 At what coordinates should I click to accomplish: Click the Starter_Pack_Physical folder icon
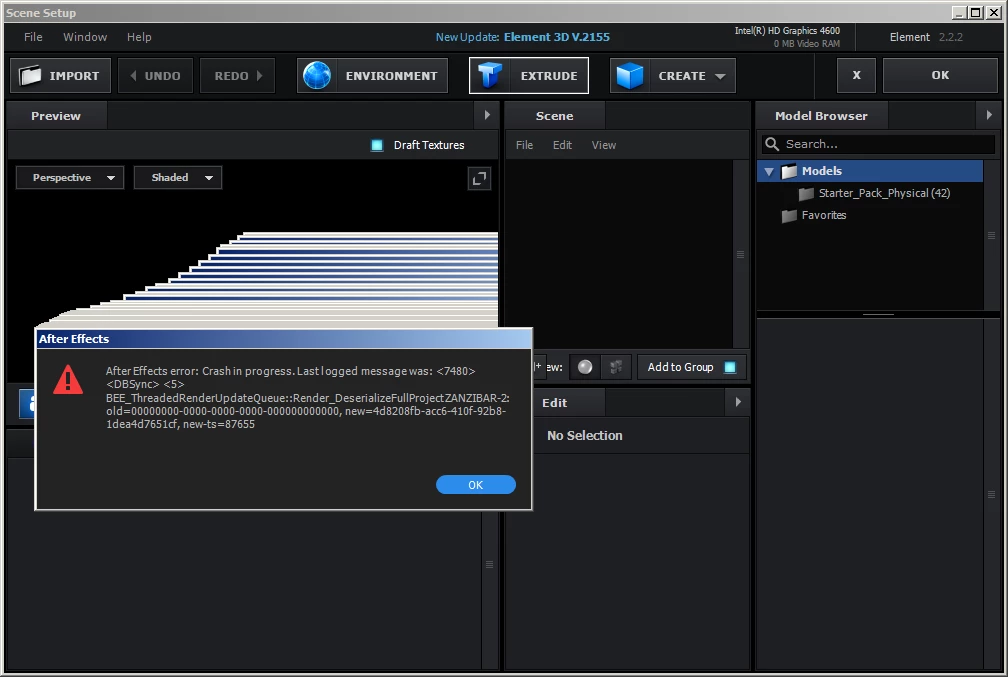click(x=806, y=194)
